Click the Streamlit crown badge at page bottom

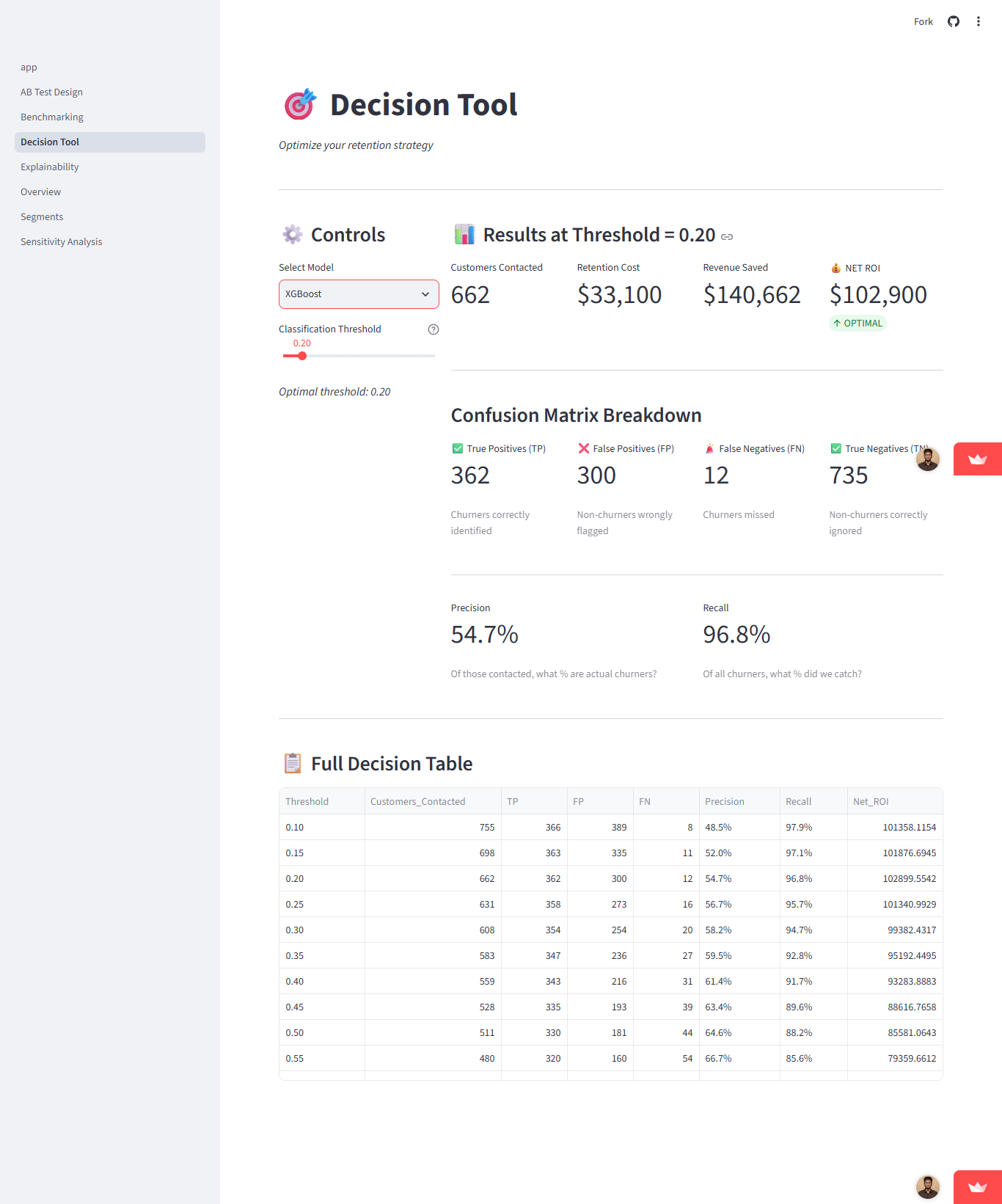tap(978, 1187)
